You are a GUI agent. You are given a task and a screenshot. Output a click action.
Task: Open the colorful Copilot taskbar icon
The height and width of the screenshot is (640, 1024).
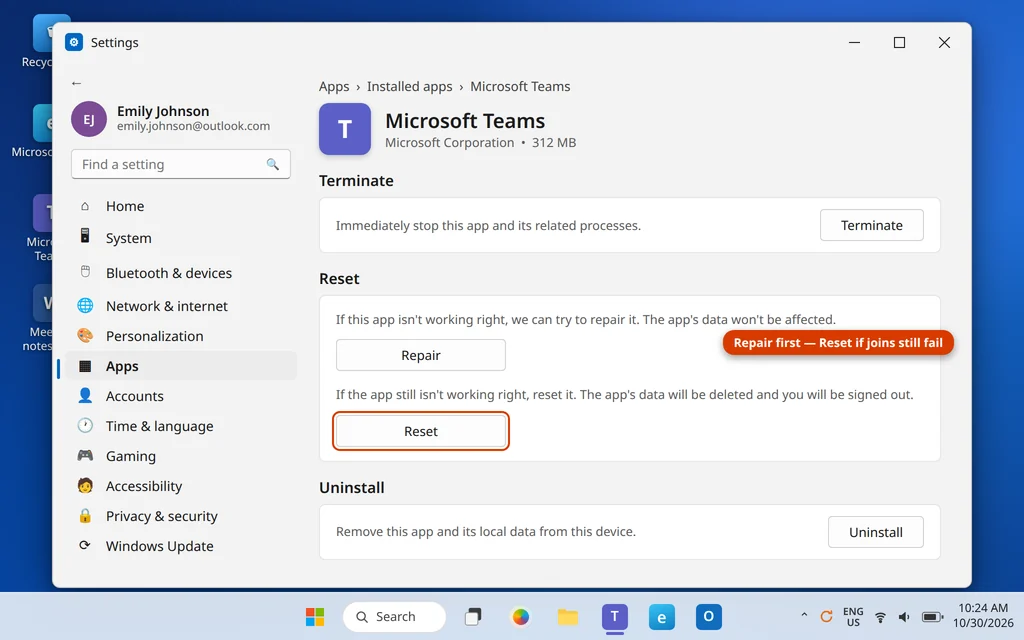[x=520, y=616]
